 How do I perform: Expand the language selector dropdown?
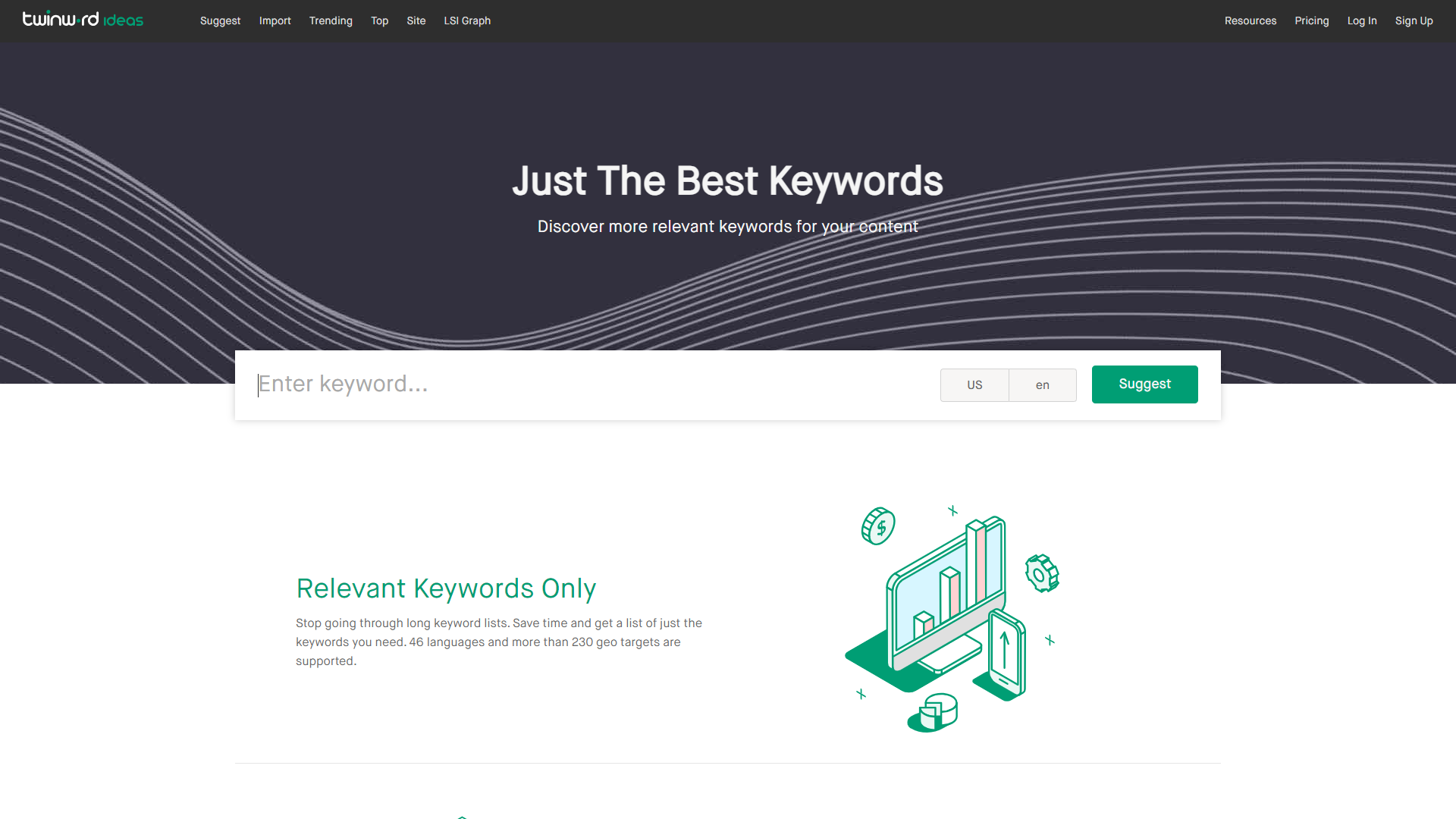[1042, 384]
